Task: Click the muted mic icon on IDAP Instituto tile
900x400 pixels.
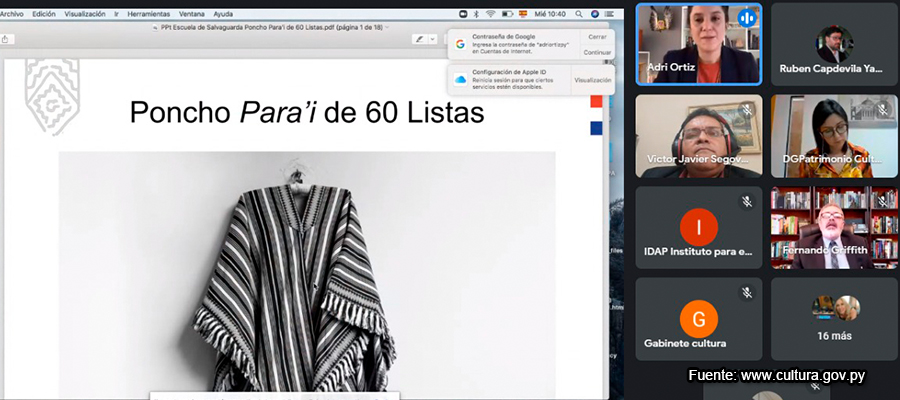Action: tap(746, 202)
